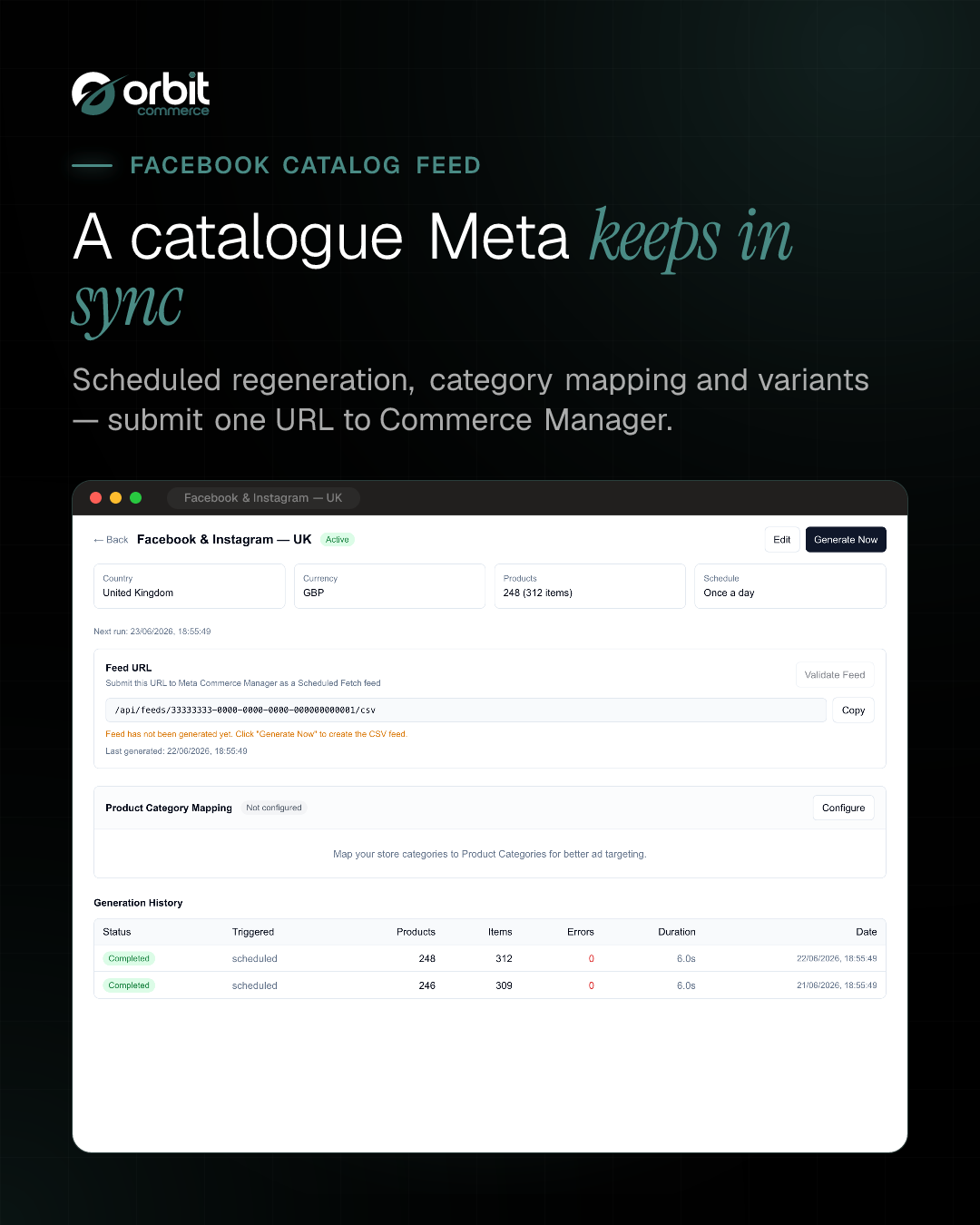
Task: Click the Triggered column header
Action: (x=253, y=932)
